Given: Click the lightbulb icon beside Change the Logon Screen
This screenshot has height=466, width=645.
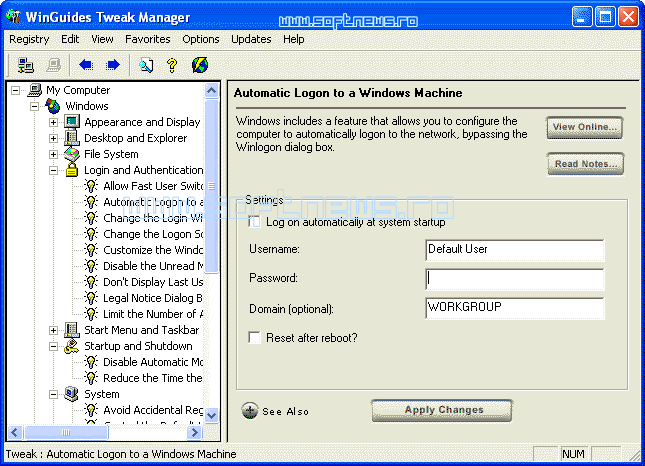Looking at the screenshot, I should coord(91,234).
